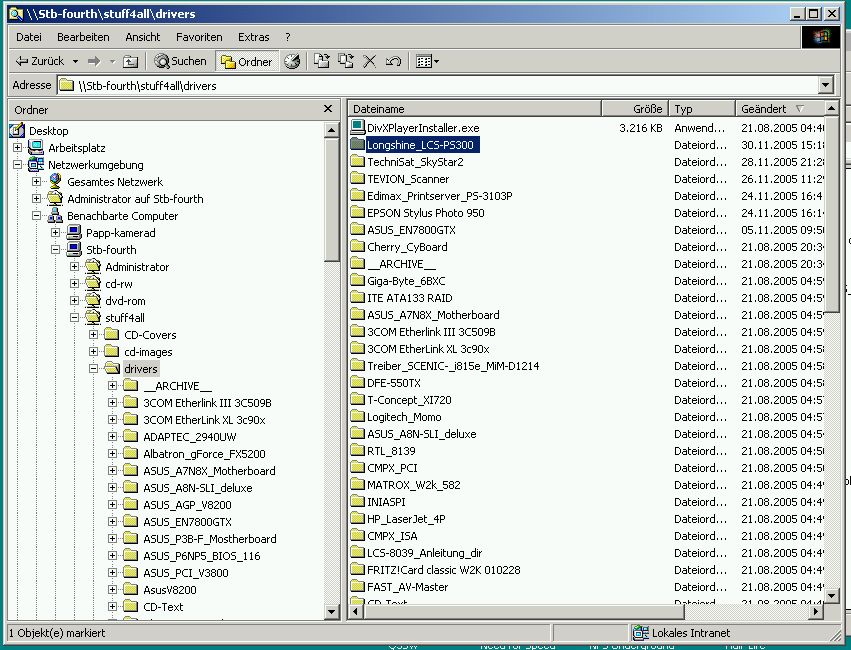
Task: Click the Copy To folder toolbar icon
Action: click(x=346, y=62)
